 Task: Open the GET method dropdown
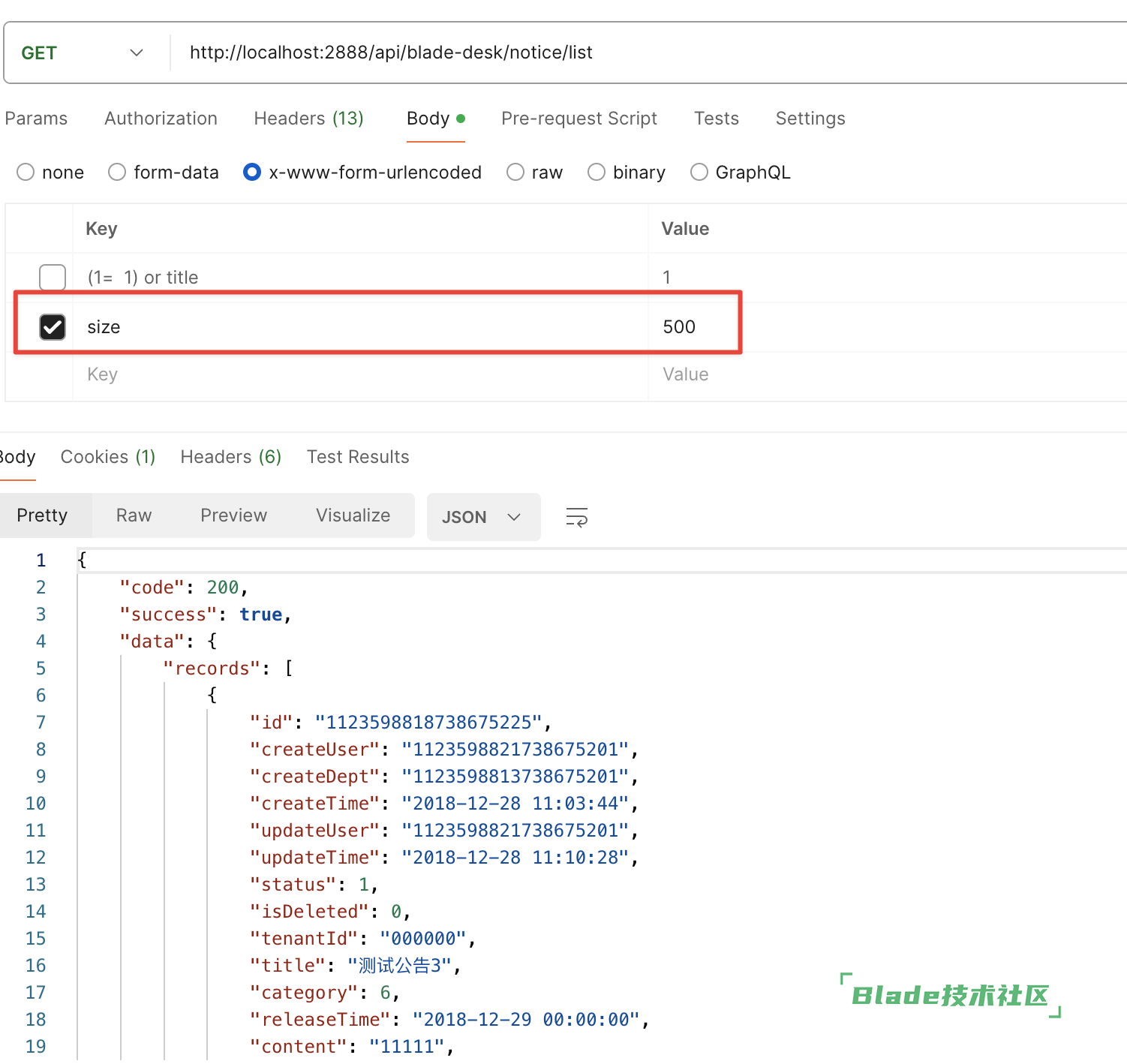tap(83, 53)
